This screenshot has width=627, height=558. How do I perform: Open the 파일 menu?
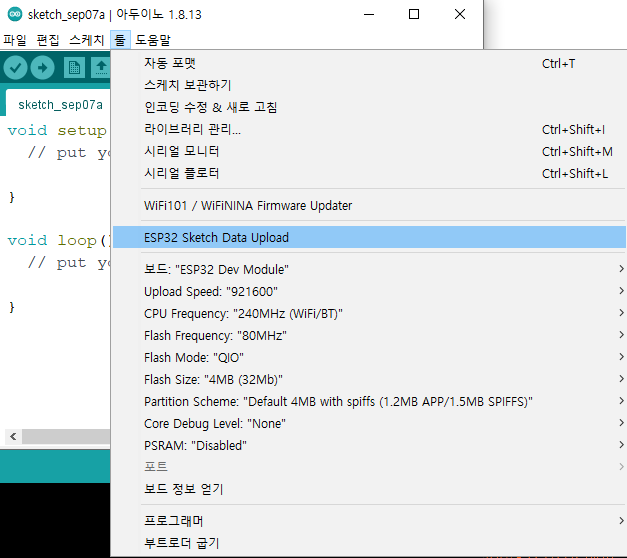point(15,40)
